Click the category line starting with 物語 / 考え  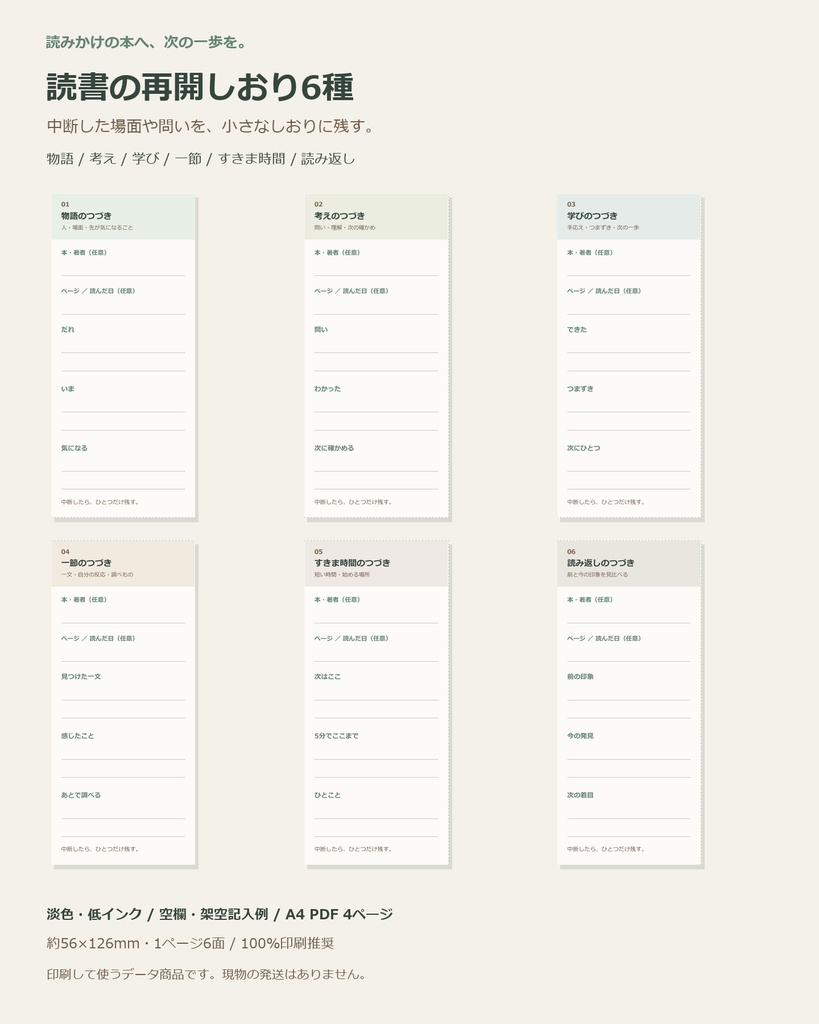coord(201,159)
